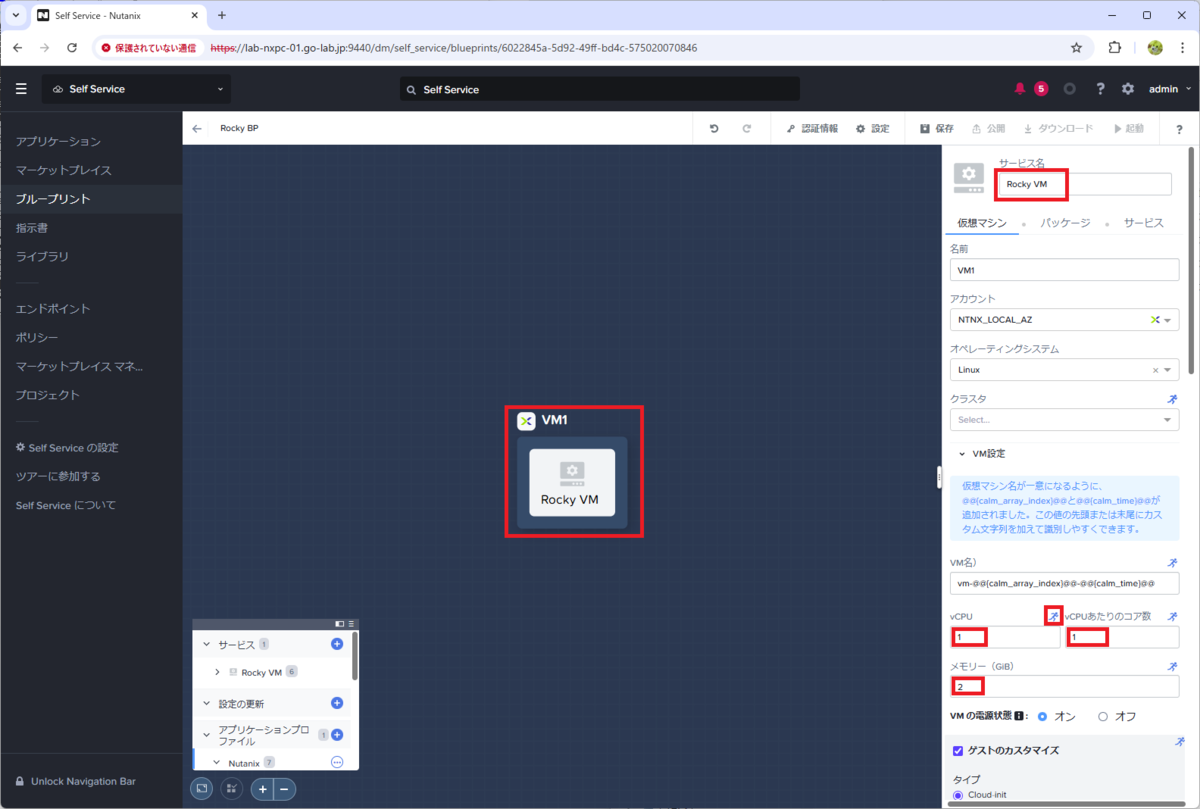Open the settings gear in top header
Image resolution: width=1200 pixels, height=809 pixels.
(1128, 89)
